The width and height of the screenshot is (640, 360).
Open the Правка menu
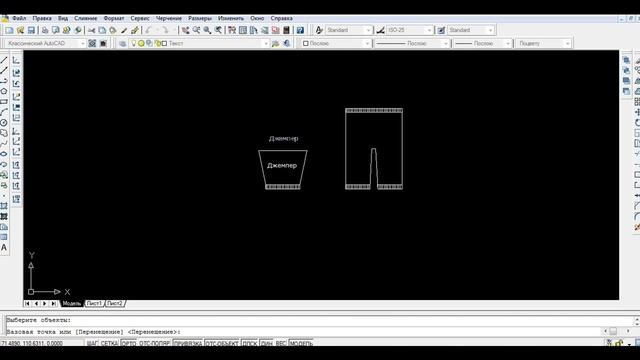[x=42, y=18]
